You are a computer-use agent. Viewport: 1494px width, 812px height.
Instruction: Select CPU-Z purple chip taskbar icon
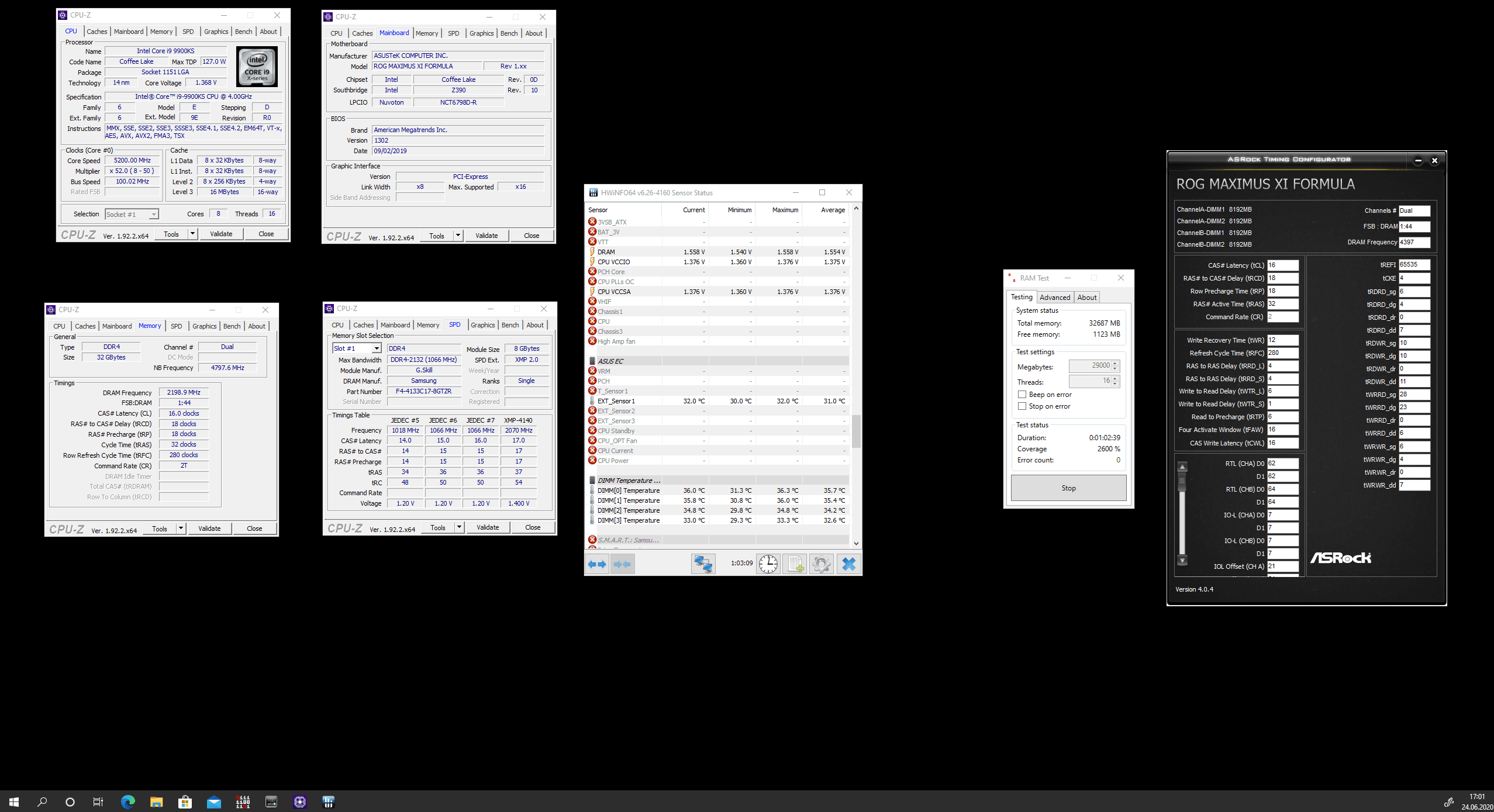point(300,801)
